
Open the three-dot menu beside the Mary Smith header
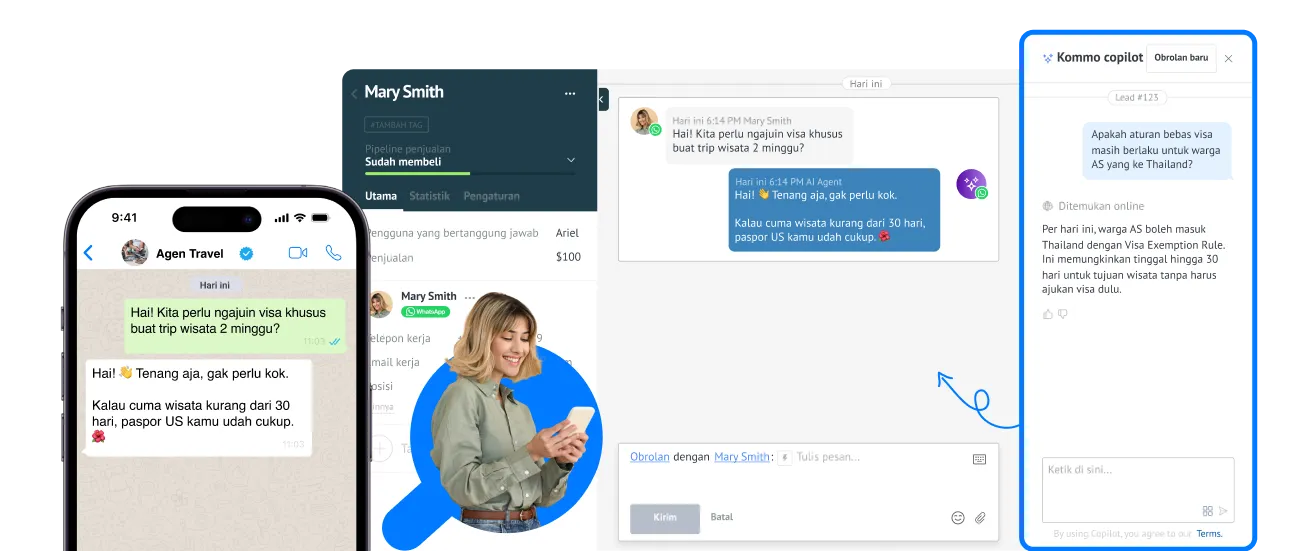(x=570, y=93)
